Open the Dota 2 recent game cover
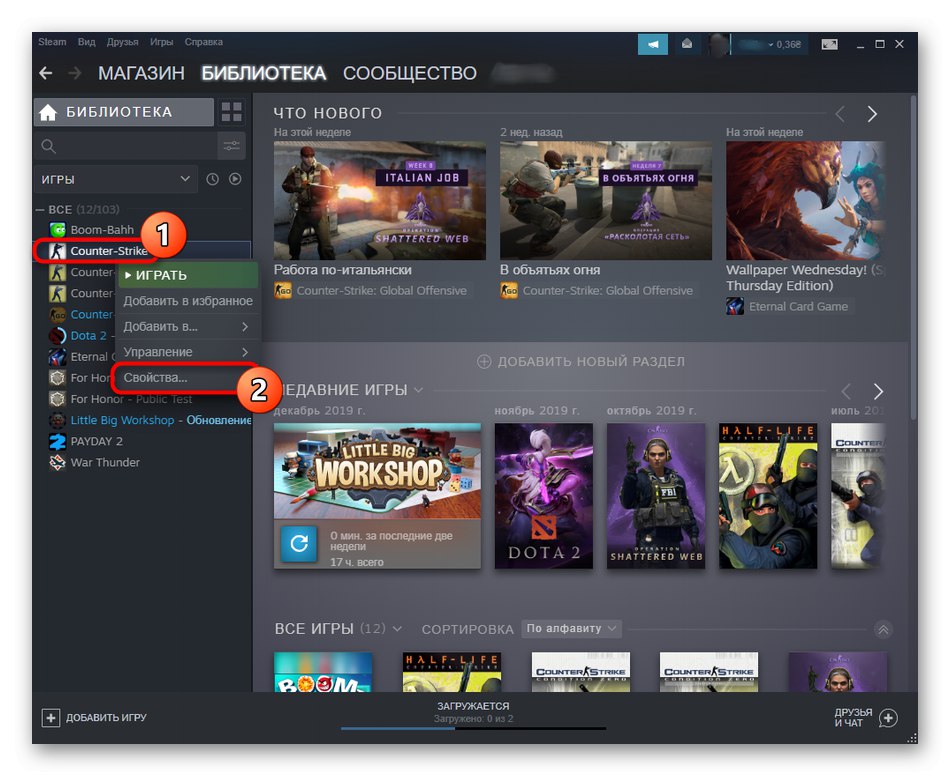 (x=543, y=496)
